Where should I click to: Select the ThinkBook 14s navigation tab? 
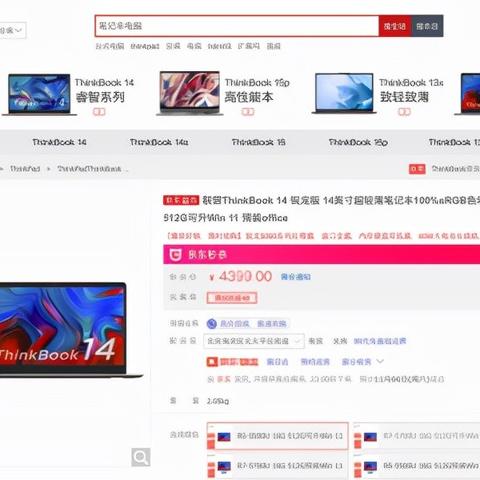159,142
